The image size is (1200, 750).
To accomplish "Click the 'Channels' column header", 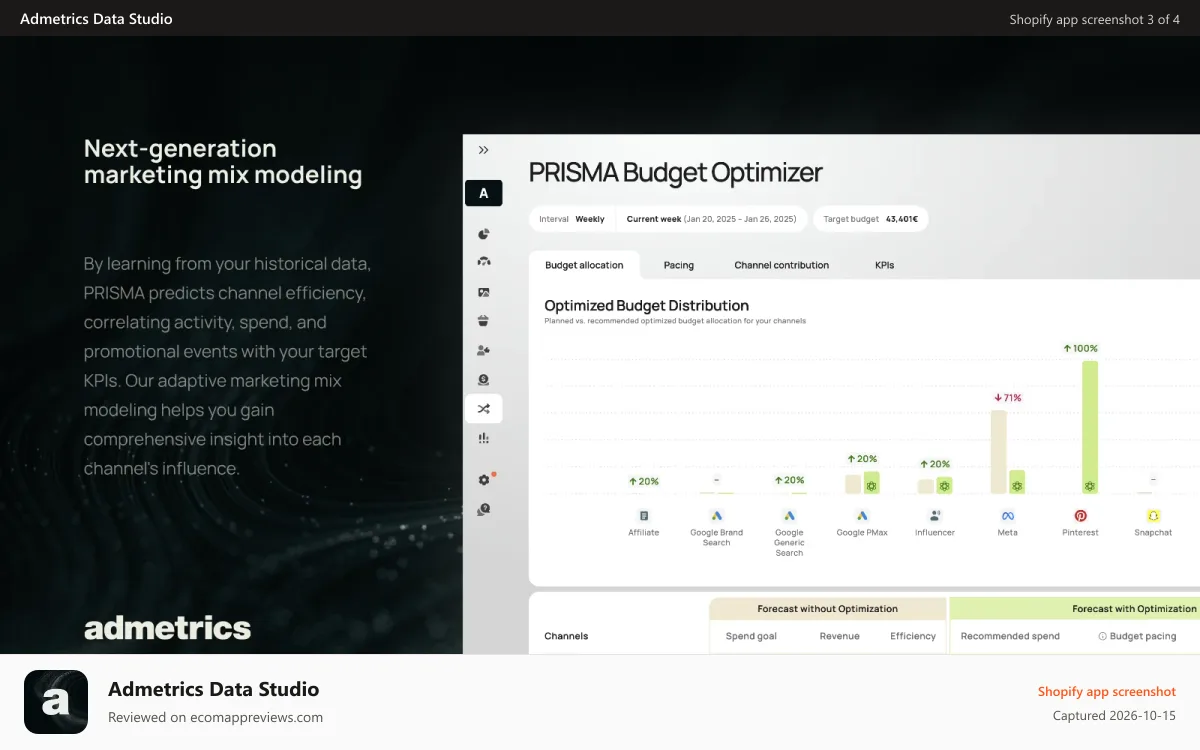I will tap(566, 636).
